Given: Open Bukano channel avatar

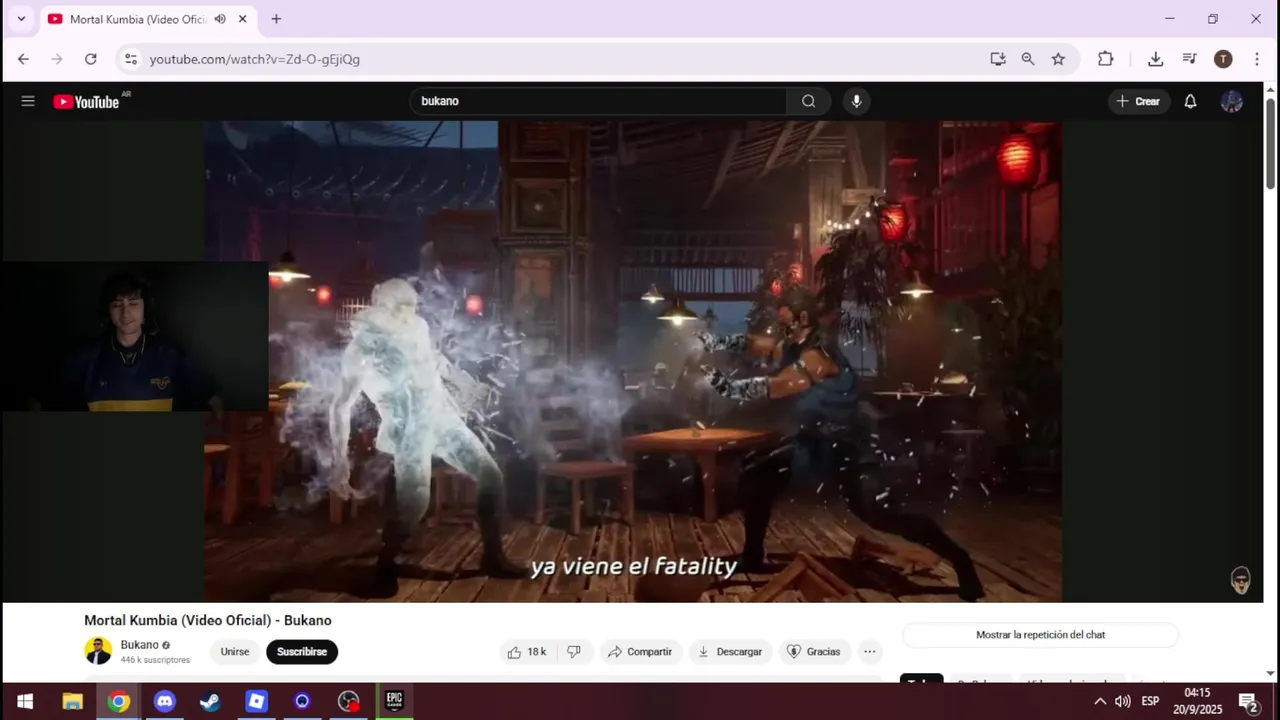Looking at the screenshot, I should 98,651.
